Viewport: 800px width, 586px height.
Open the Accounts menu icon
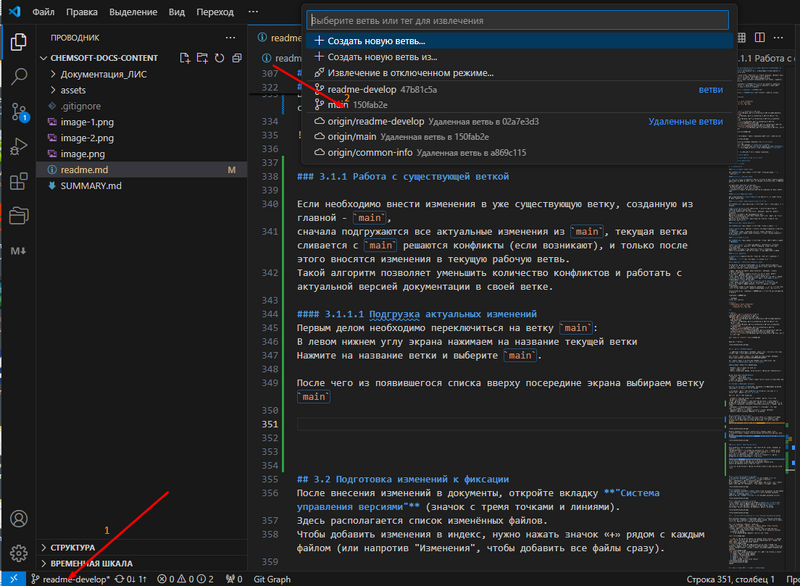(18, 519)
